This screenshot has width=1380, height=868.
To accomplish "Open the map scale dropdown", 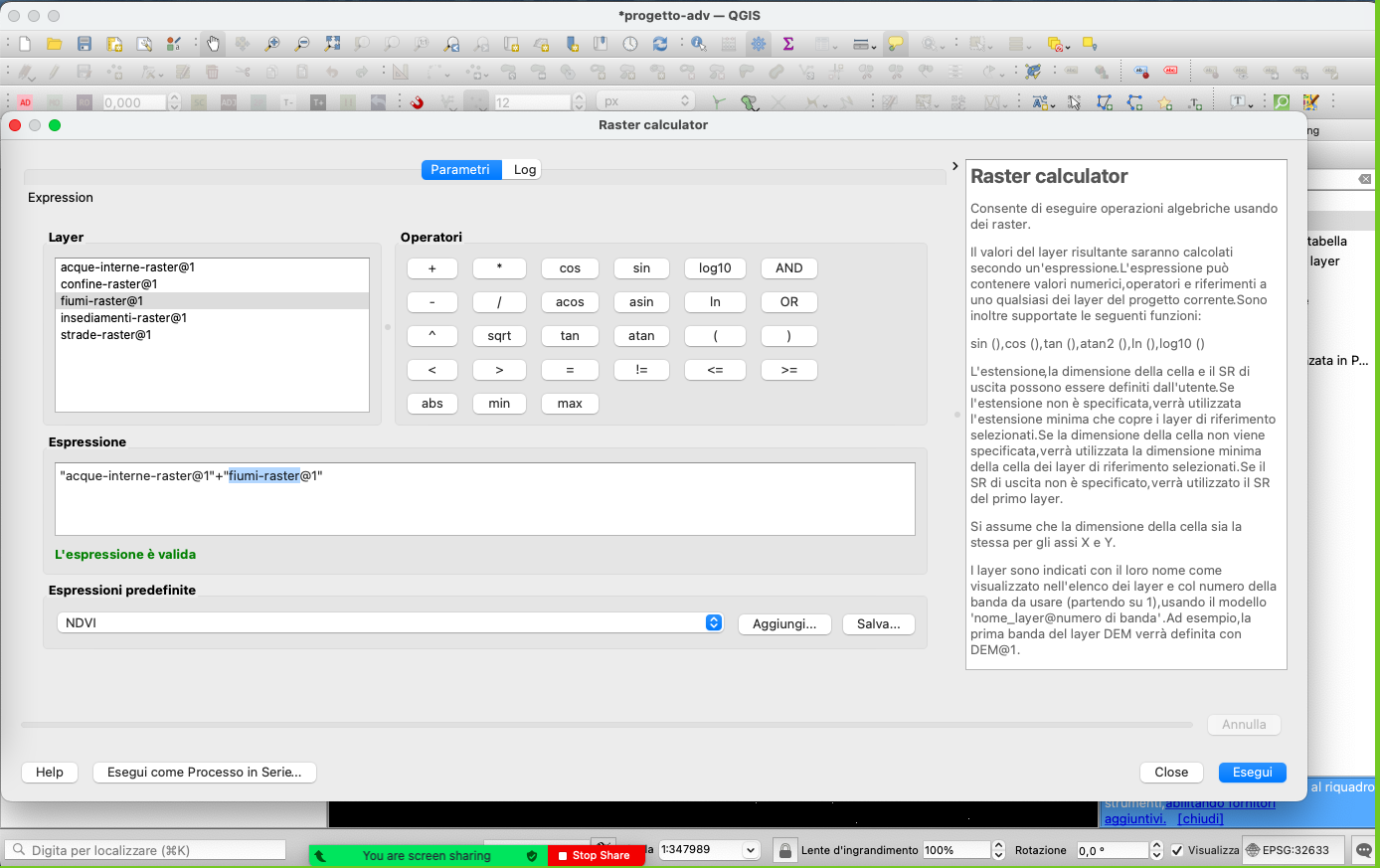I will pyautogui.click(x=751, y=850).
